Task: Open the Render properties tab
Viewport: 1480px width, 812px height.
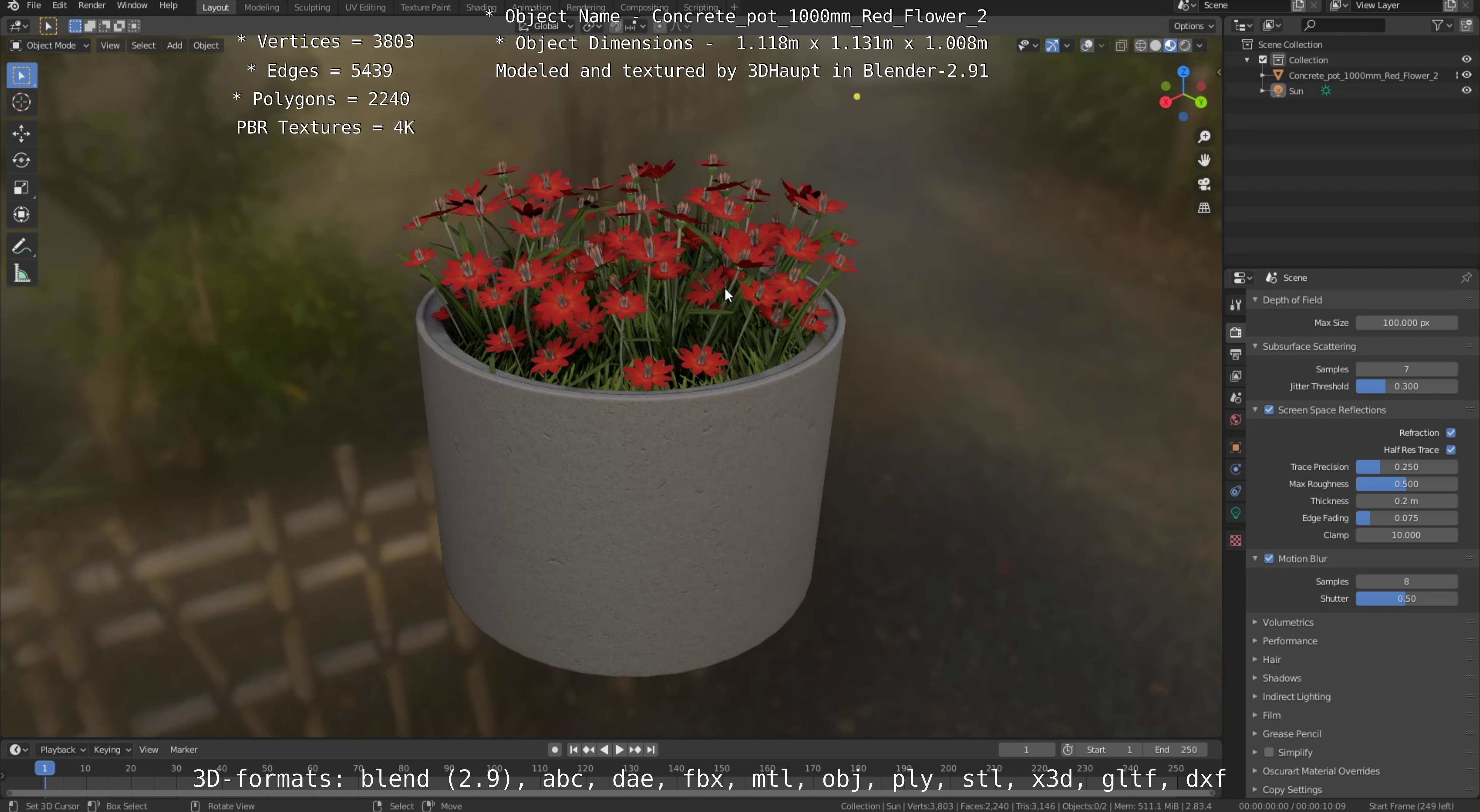Action: (x=1235, y=332)
